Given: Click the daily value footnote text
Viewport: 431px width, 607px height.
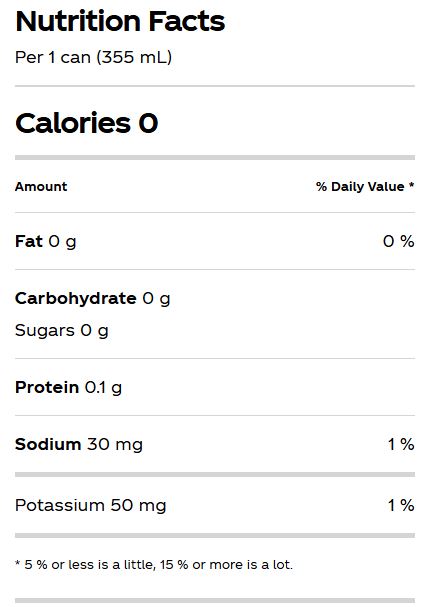Looking at the screenshot, I should coord(154,564).
